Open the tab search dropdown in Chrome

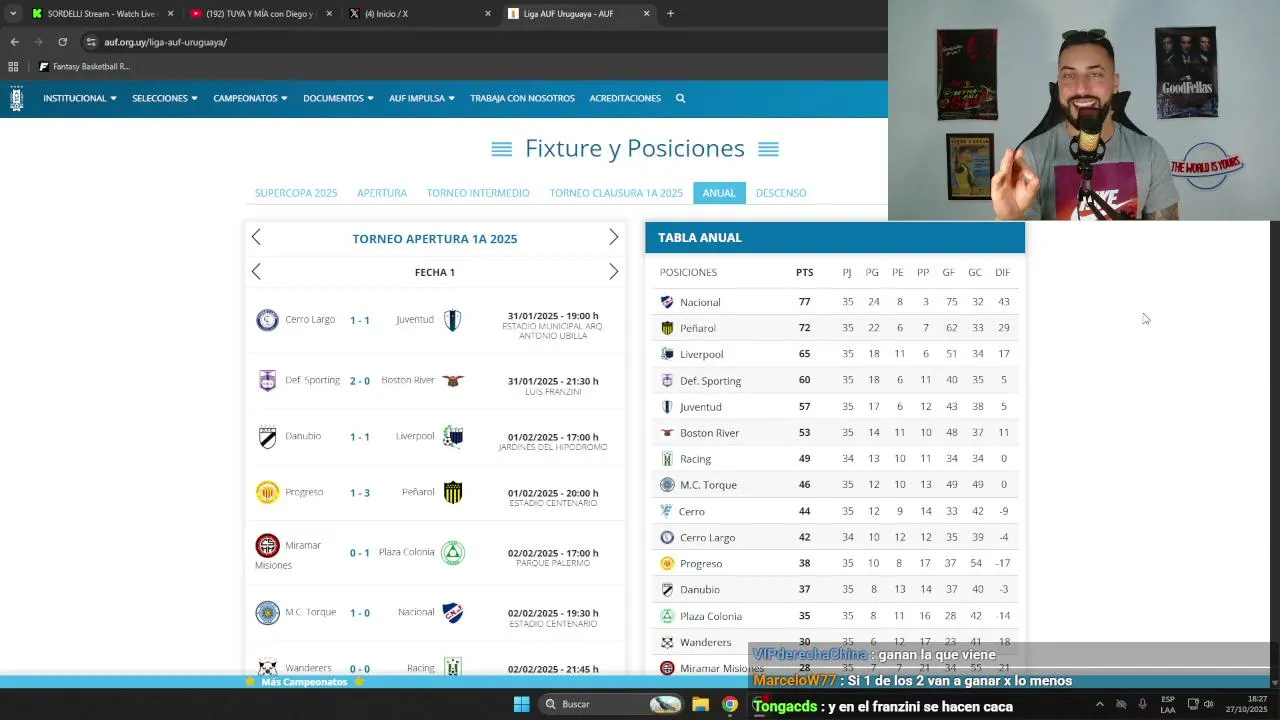(13, 14)
